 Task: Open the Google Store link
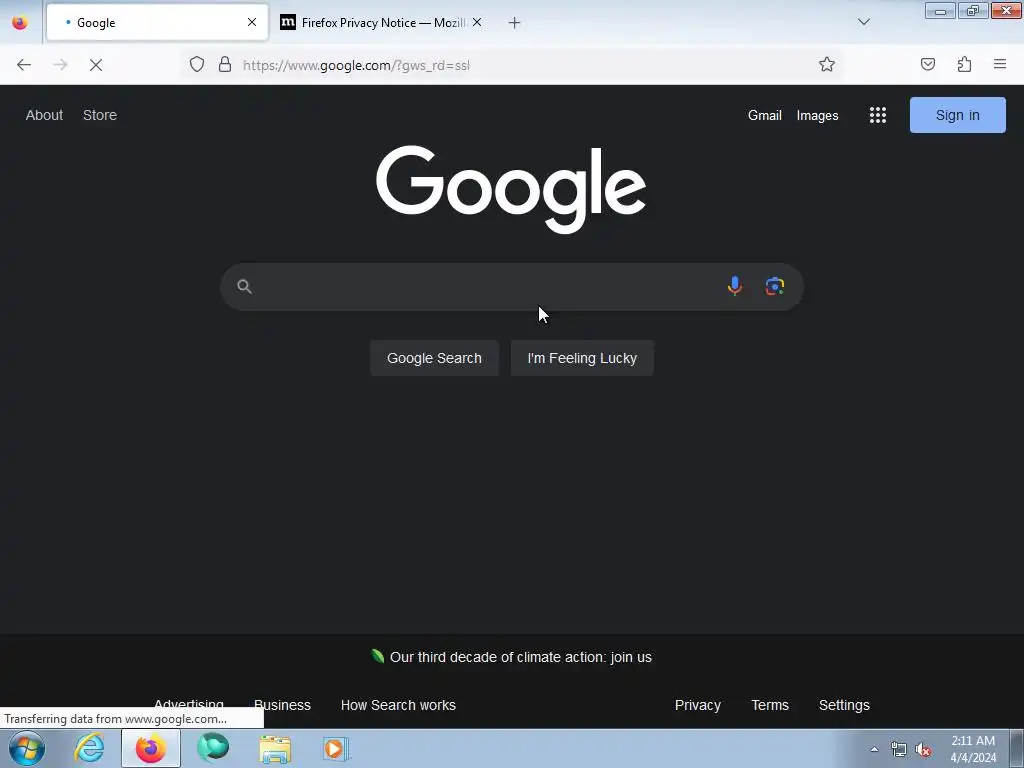(x=100, y=115)
